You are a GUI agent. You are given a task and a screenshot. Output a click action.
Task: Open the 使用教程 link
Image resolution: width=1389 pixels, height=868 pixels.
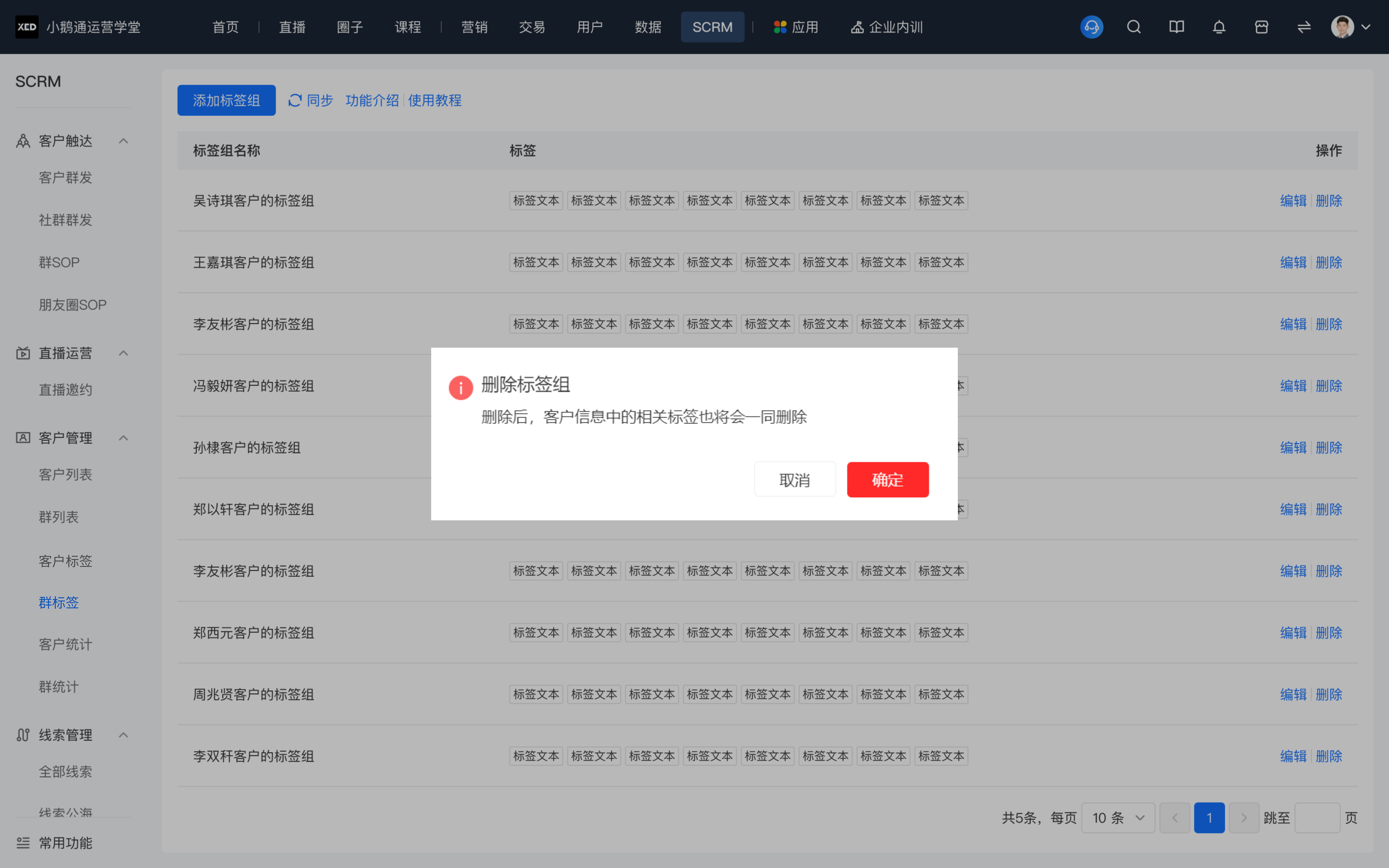click(435, 101)
